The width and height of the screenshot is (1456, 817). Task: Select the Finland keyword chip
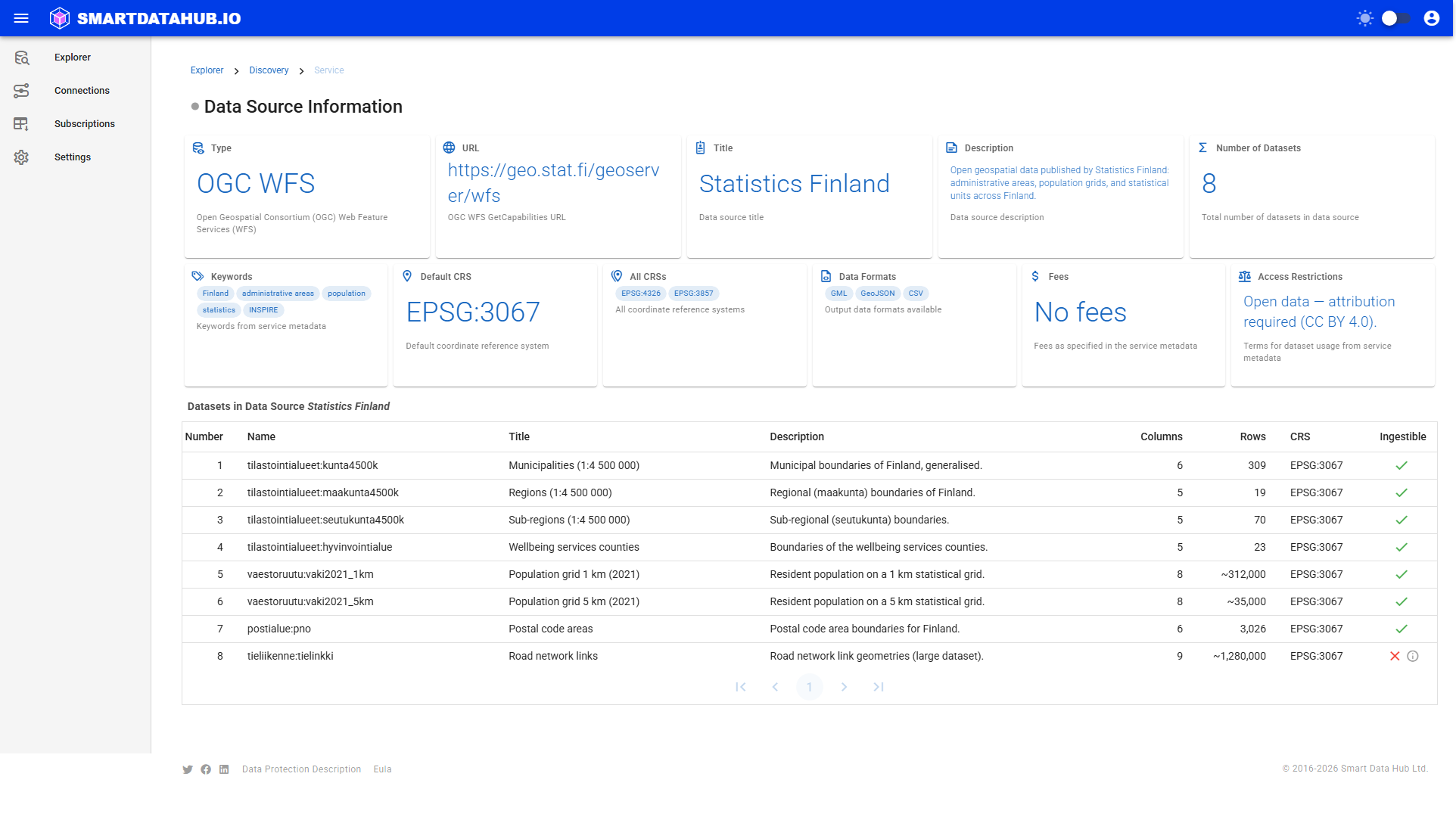[215, 294]
